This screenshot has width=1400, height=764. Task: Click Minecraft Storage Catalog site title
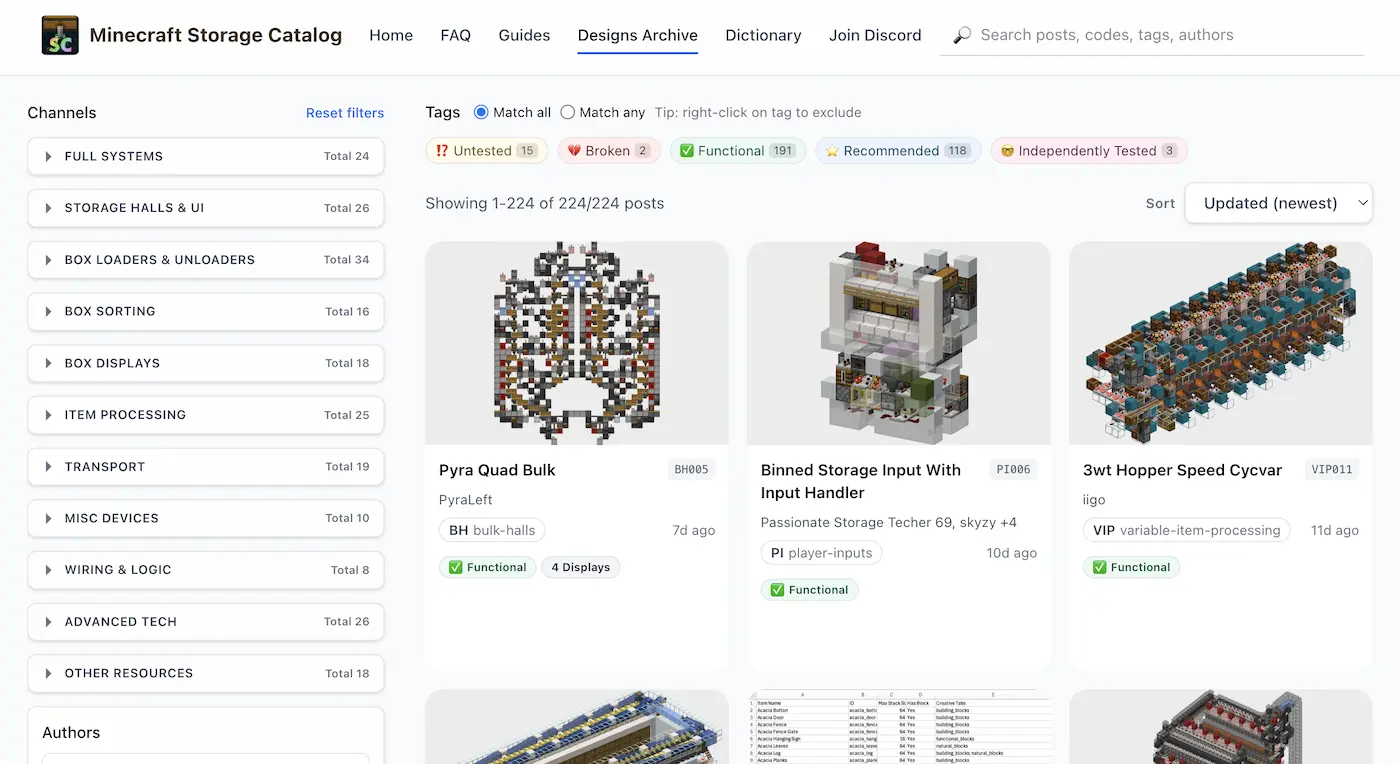(x=216, y=35)
